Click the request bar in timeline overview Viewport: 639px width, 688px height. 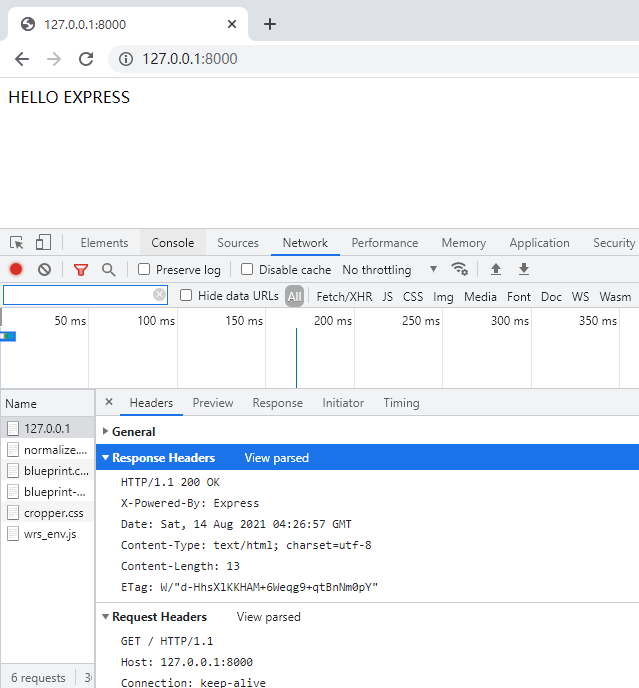click(8, 336)
